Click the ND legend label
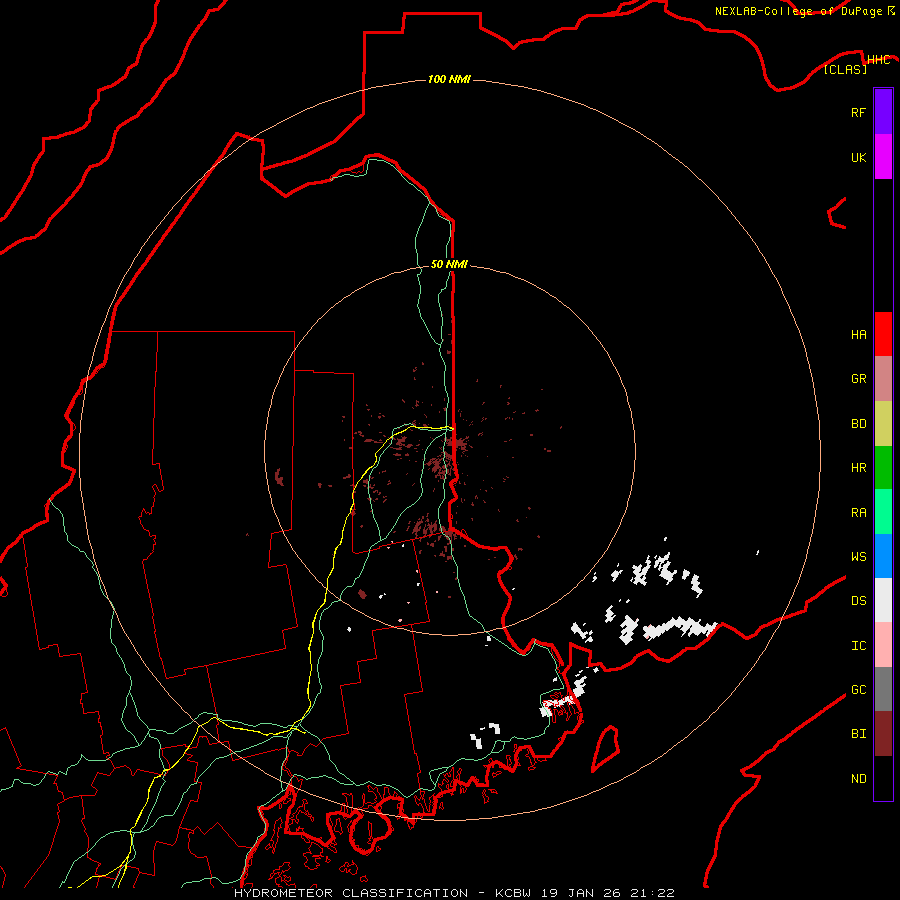The image size is (900, 900). (858, 779)
